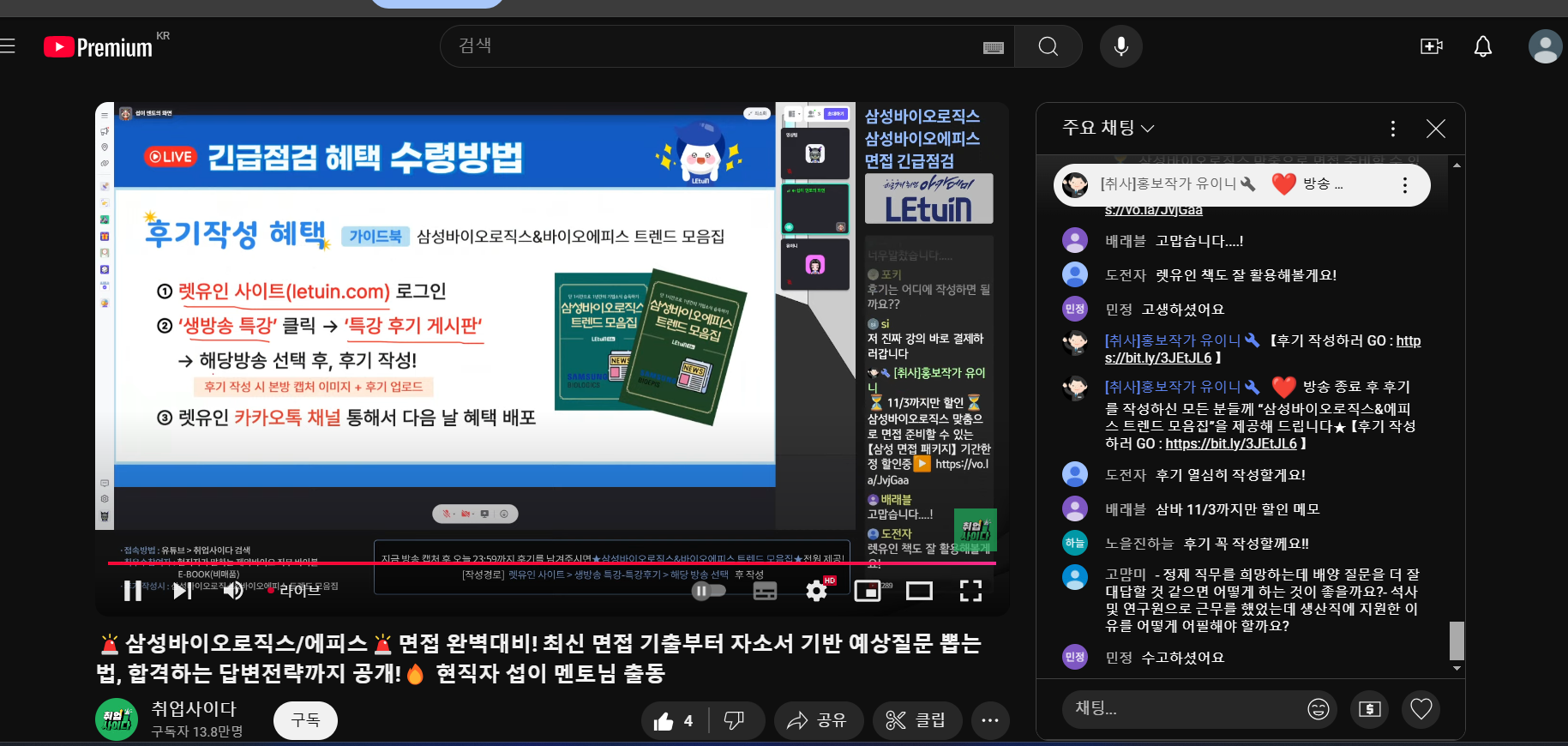The height and width of the screenshot is (746, 1568).
Task: Open the emoji picker in chat
Action: tap(1318, 709)
